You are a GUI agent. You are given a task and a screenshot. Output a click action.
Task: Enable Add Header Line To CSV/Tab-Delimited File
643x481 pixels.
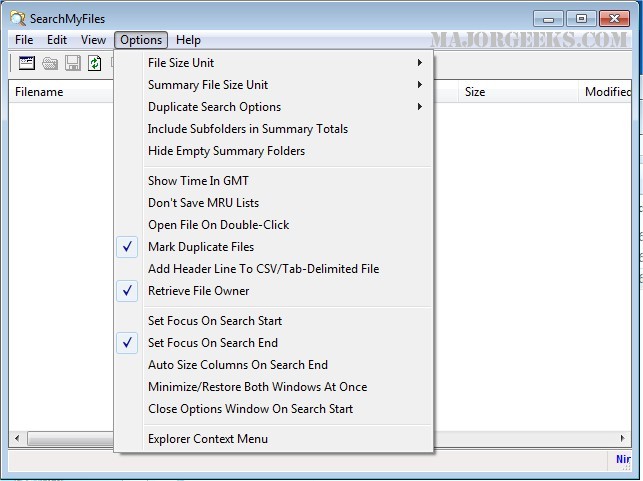(x=274, y=269)
